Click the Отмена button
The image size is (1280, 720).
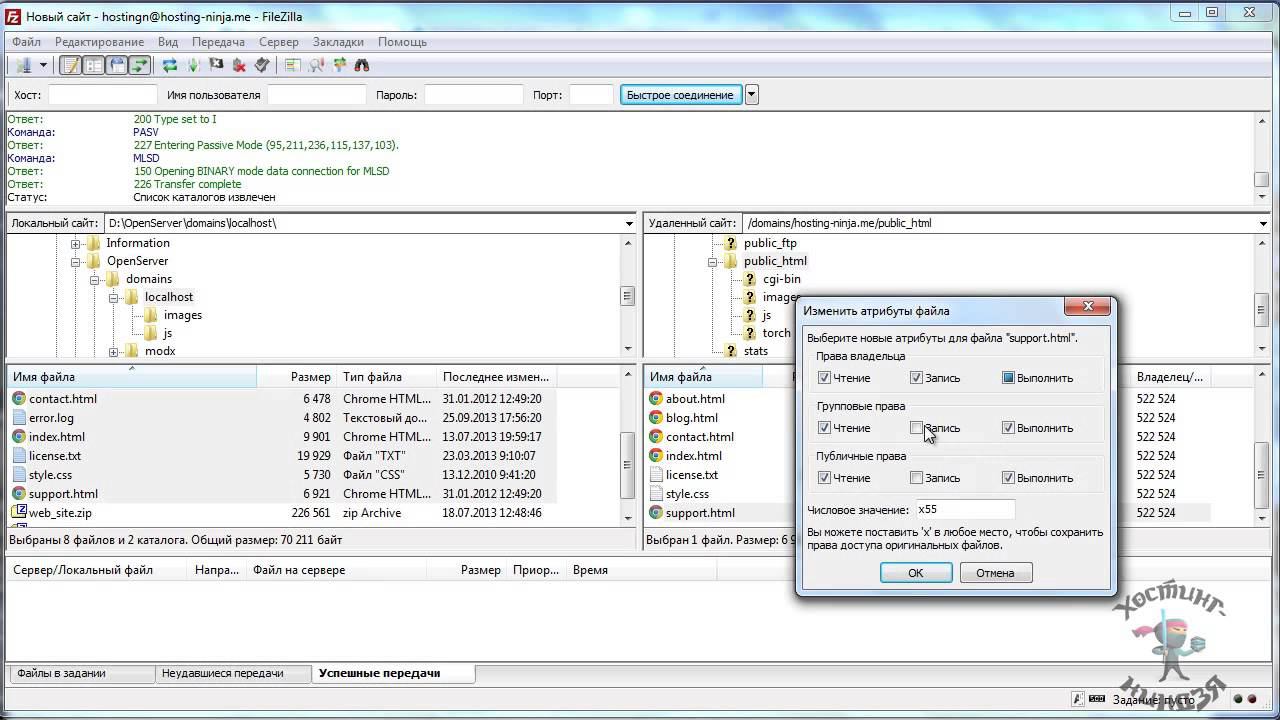tap(995, 573)
